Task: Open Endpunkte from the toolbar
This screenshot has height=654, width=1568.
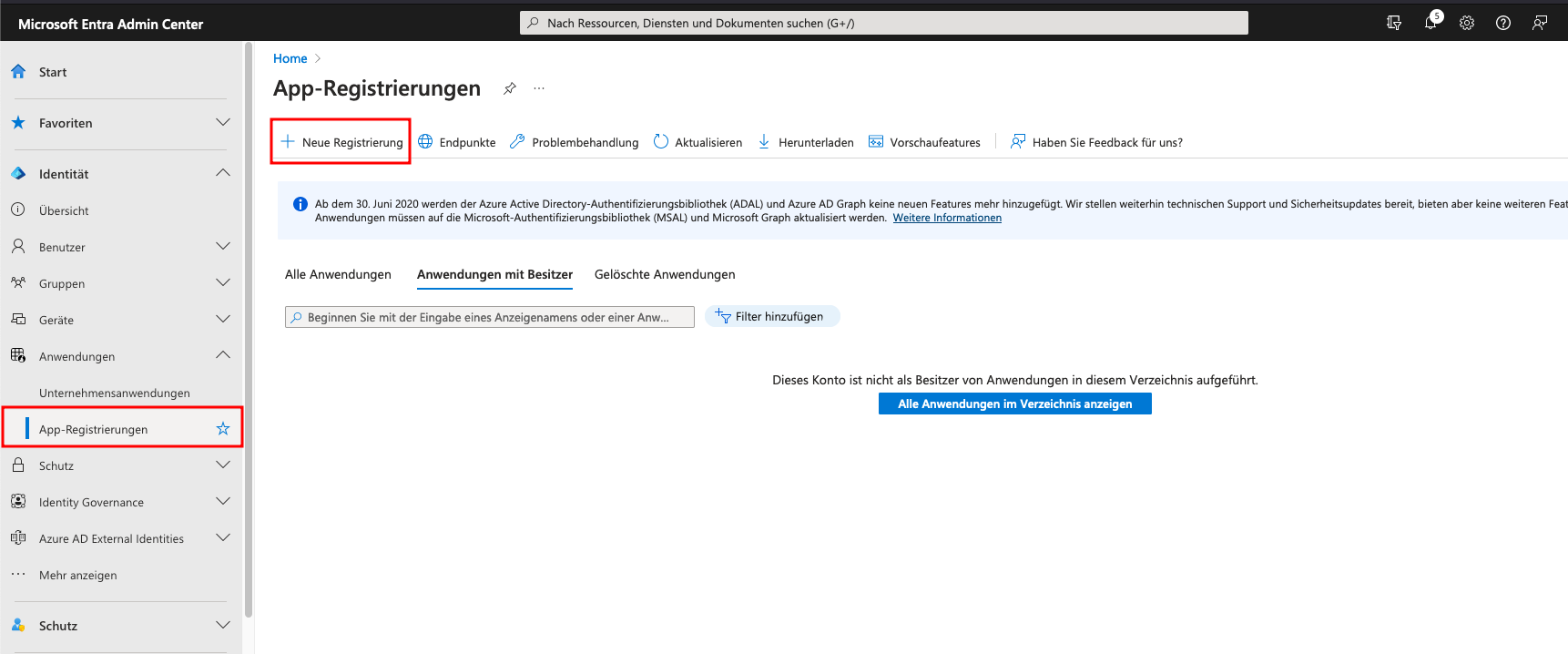Action: pyautogui.click(x=457, y=142)
